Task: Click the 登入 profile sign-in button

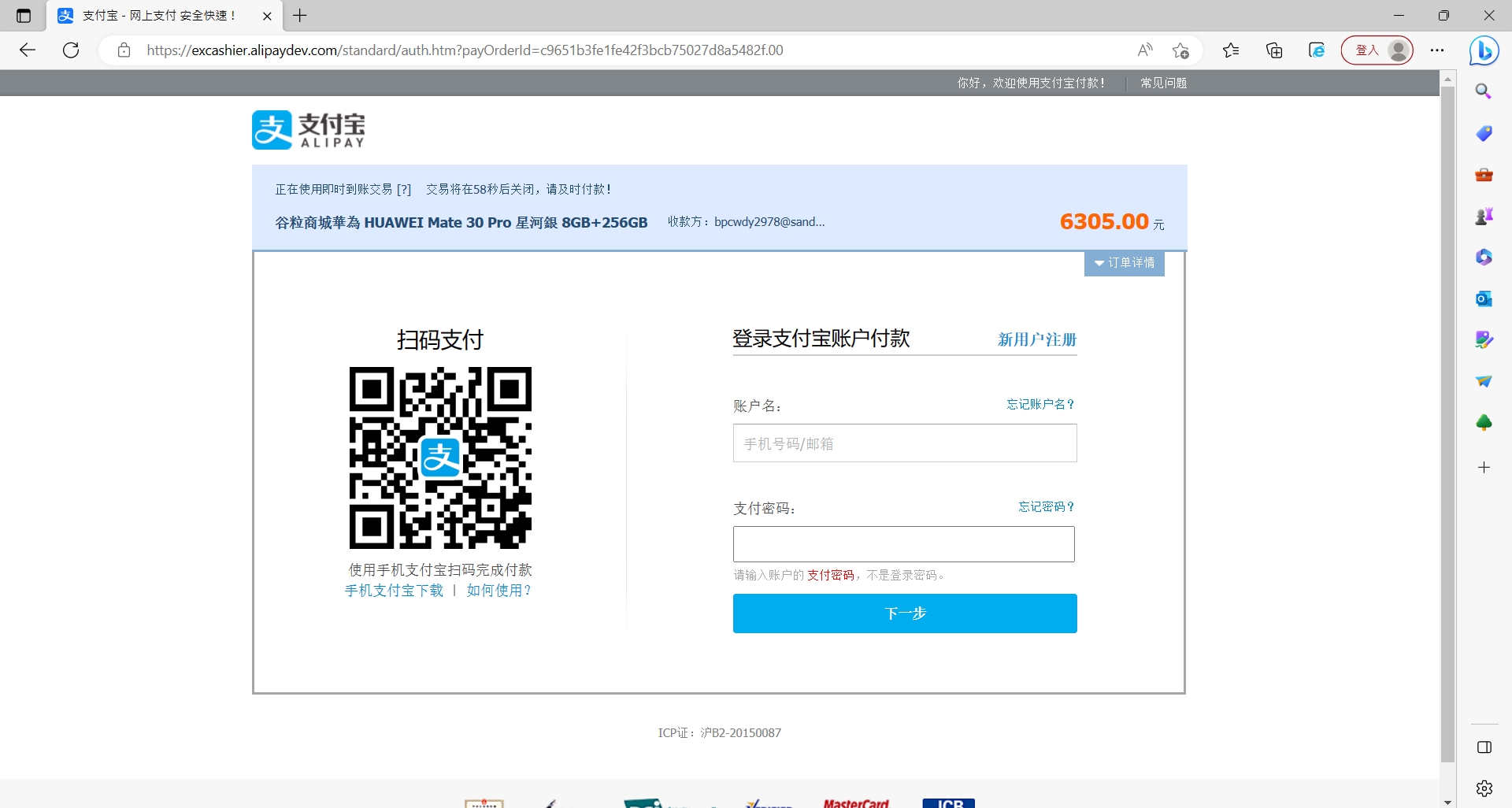Action: click(1377, 50)
